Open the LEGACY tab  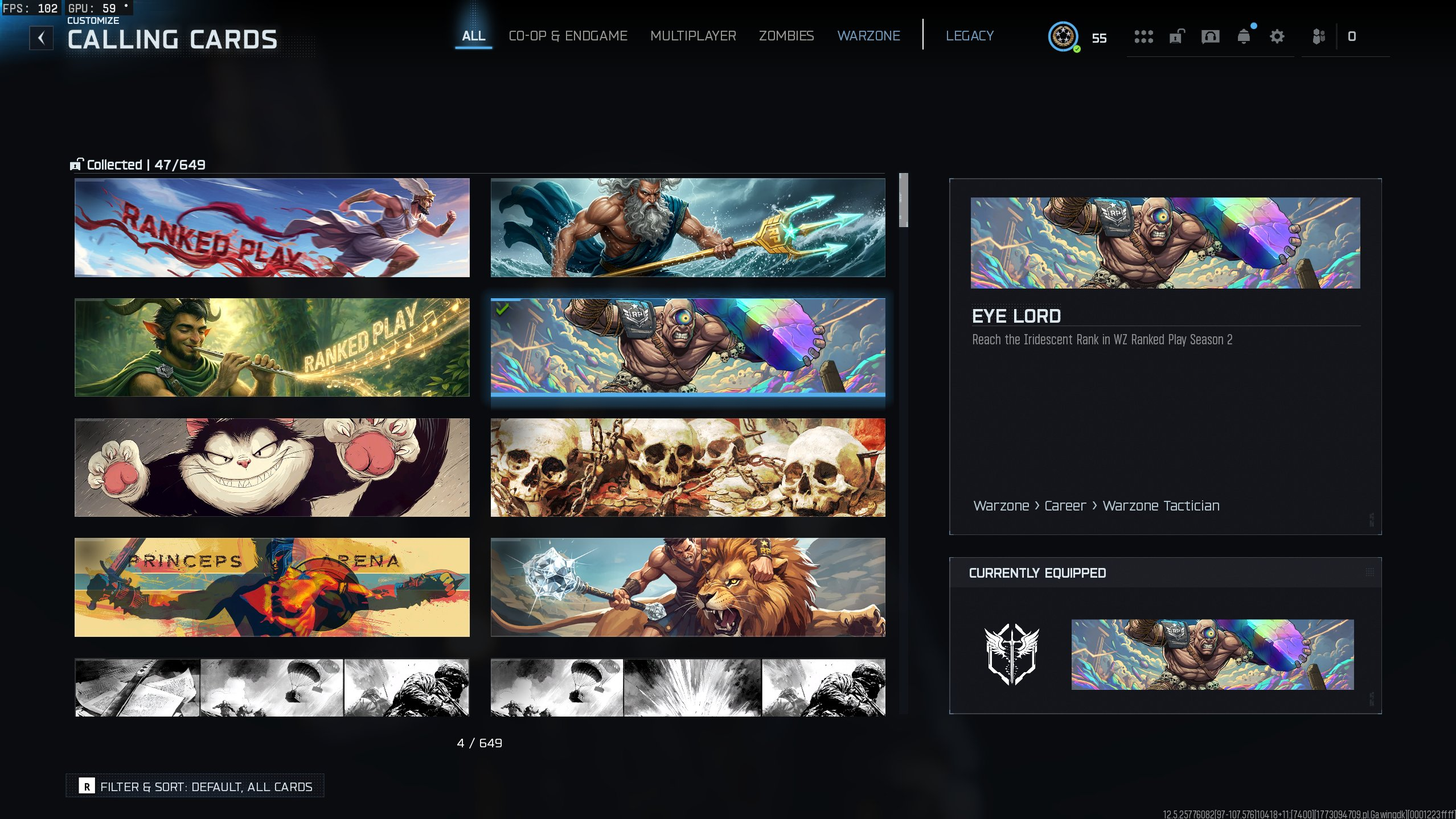pos(970,36)
